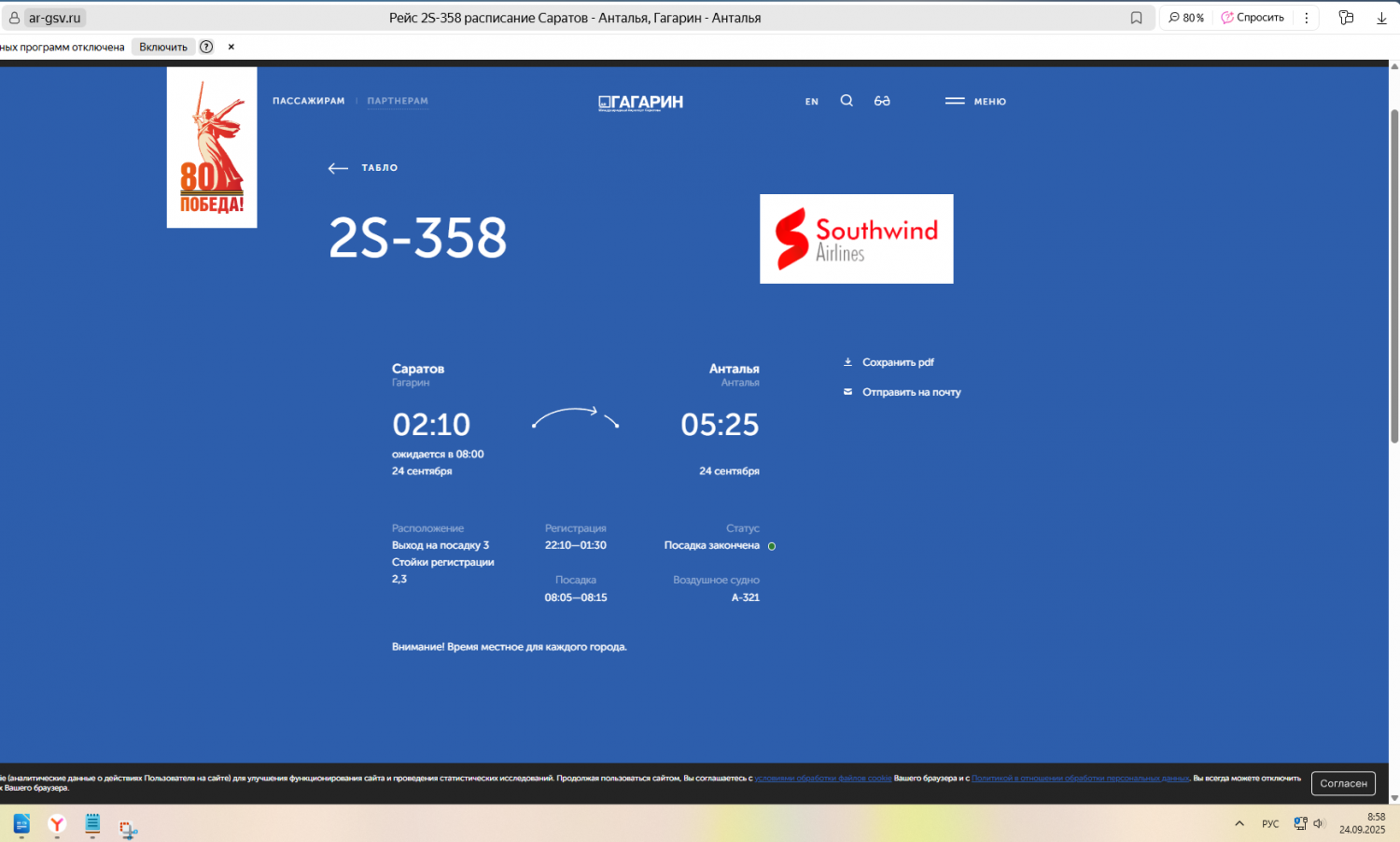Image resolution: width=1400 pixels, height=842 pixels.
Task: Open browser downloads arrow icon
Action: click(1381, 18)
